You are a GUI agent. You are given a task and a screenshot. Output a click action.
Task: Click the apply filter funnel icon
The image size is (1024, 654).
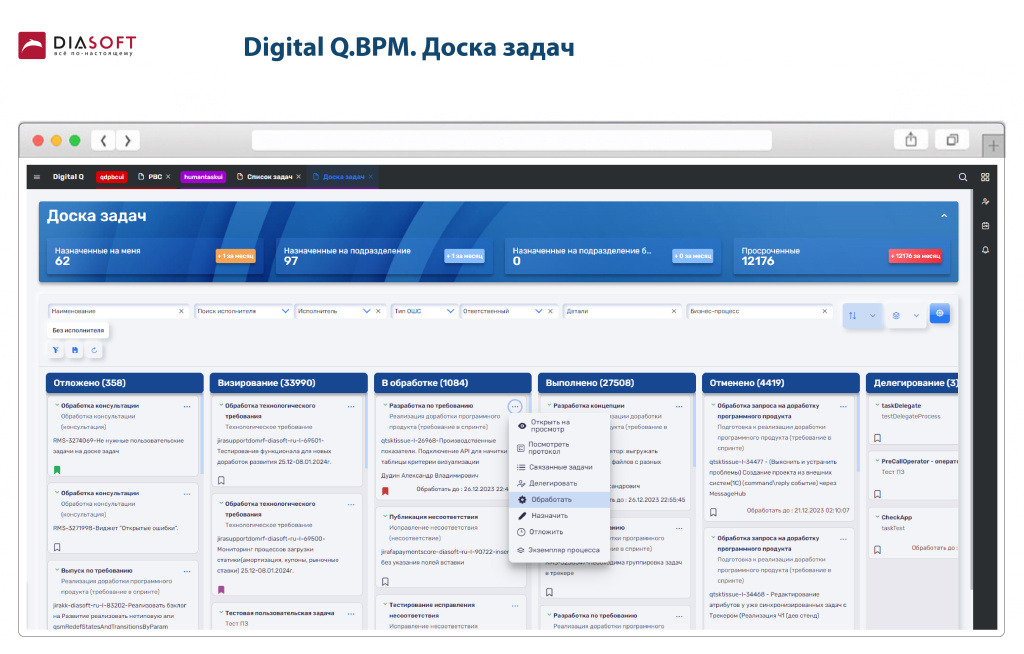tap(56, 350)
